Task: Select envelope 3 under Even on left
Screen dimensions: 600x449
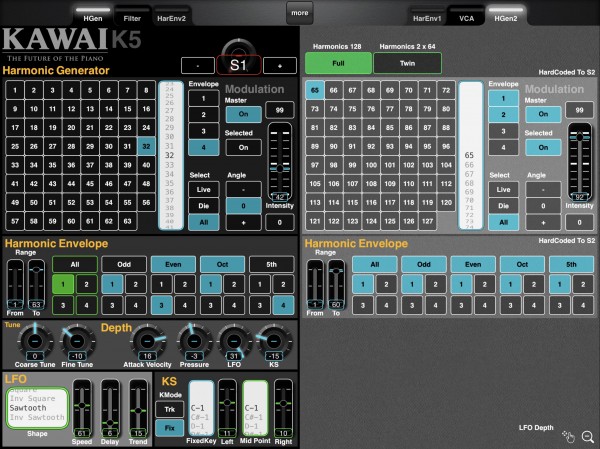Action: (161, 305)
